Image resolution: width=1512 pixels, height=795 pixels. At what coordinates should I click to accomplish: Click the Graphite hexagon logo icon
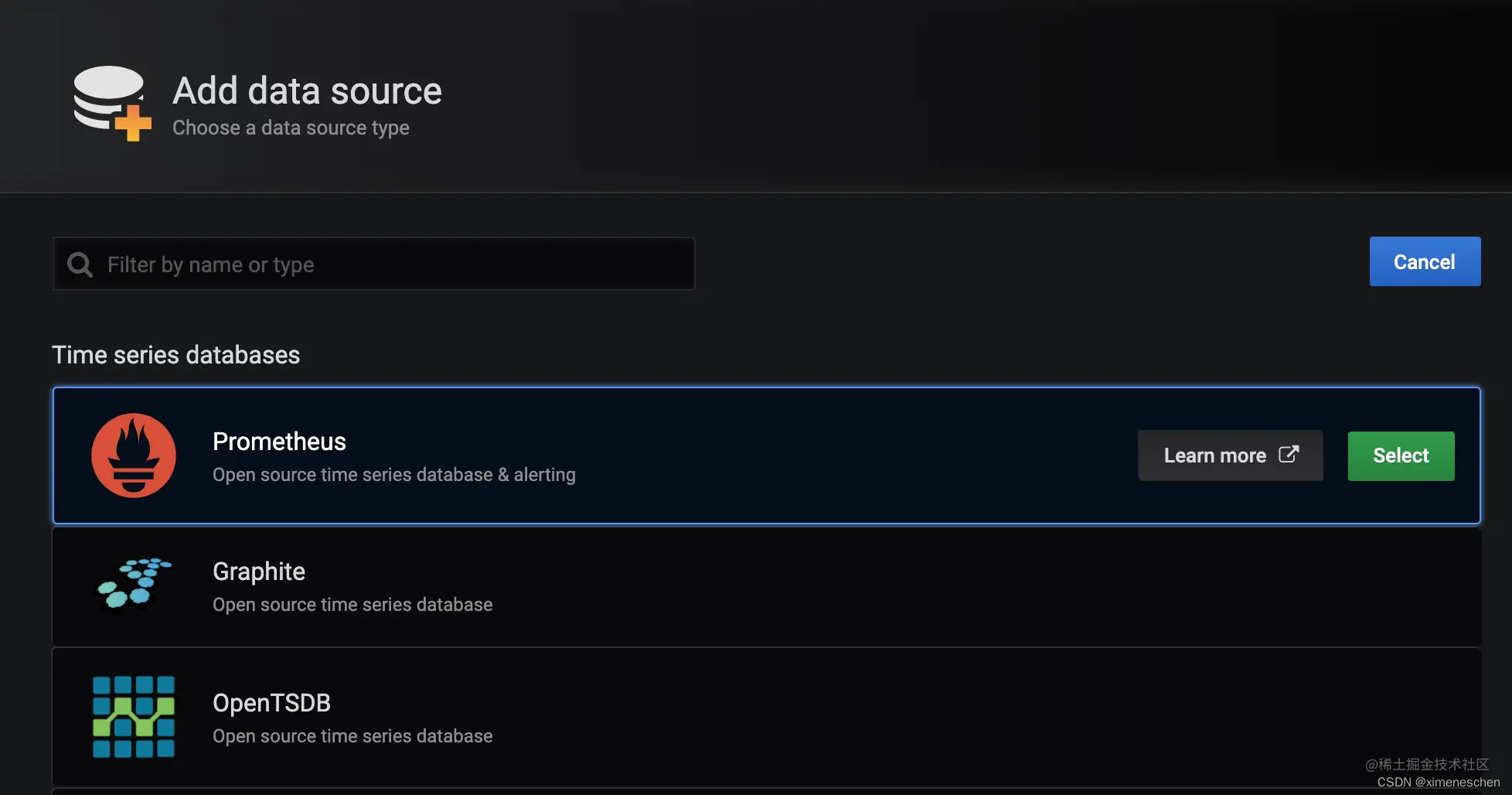(133, 583)
